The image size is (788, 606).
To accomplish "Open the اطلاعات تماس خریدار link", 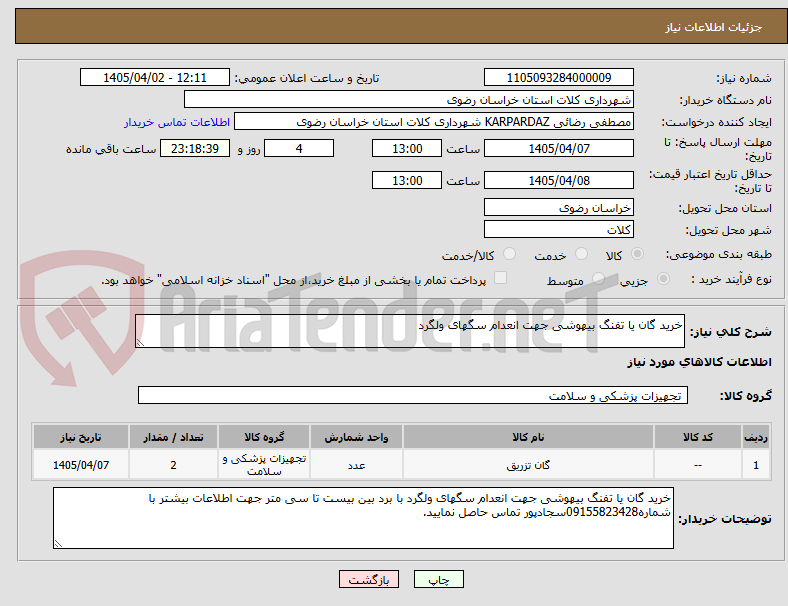I will (x=177, y=122).
